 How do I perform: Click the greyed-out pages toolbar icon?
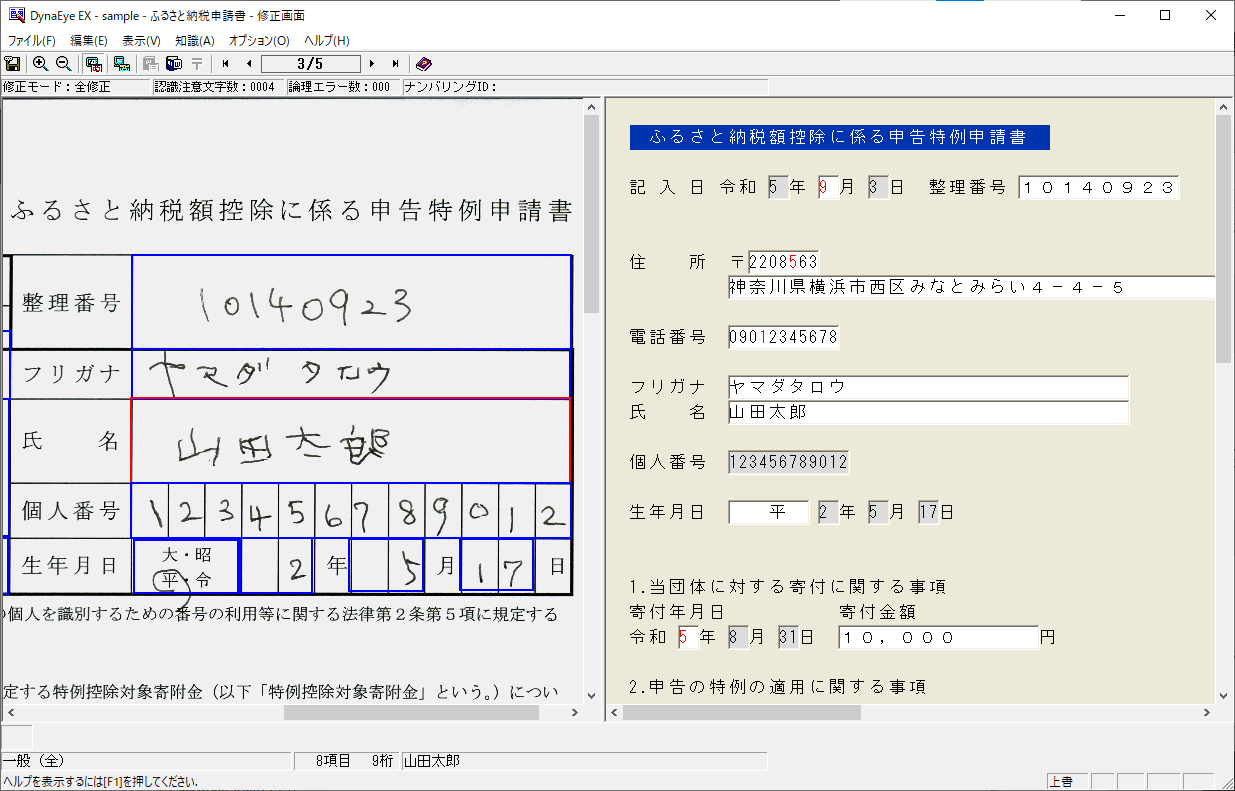click(x=150, y=63)
